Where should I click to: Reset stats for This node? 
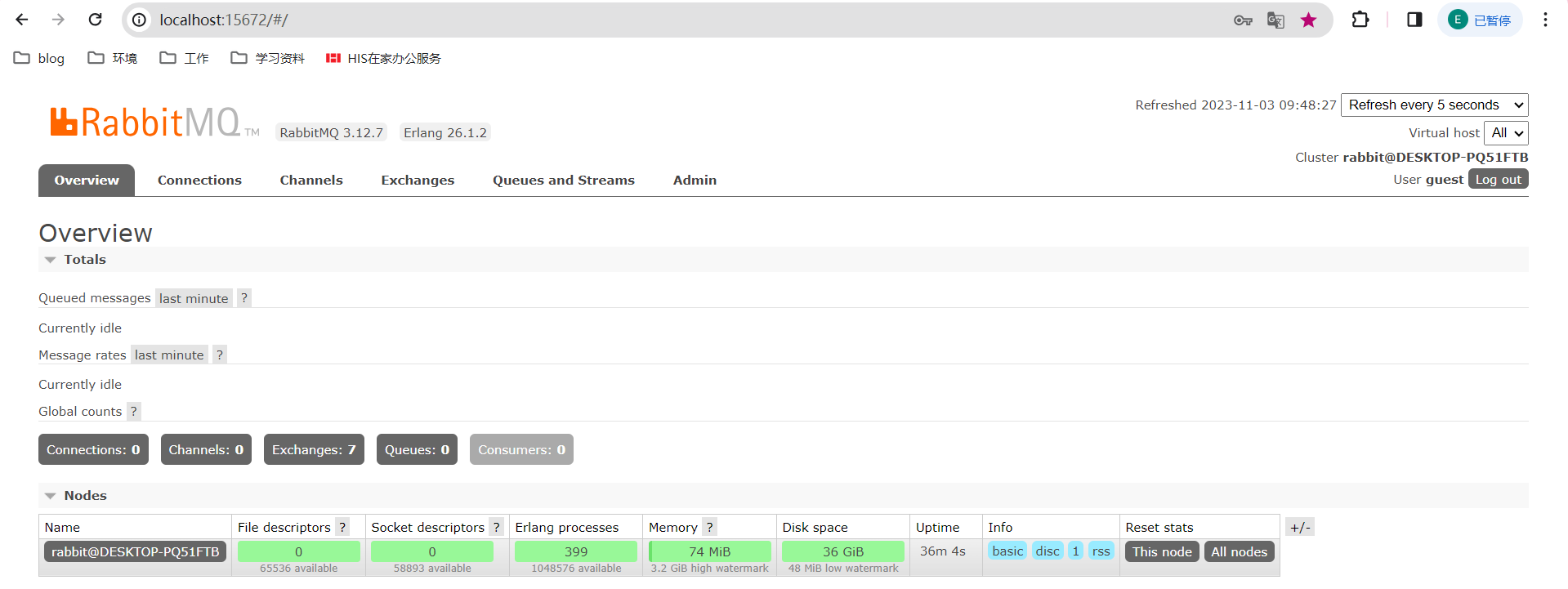(1161, 551)
